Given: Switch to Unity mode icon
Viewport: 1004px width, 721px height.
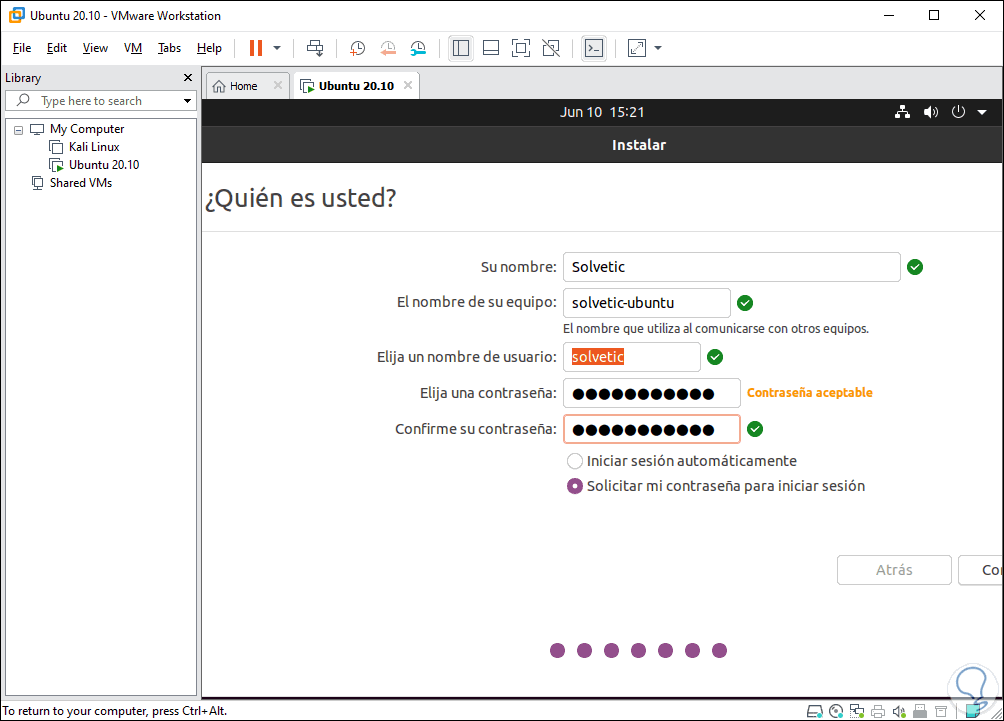Looking at the screenshot, I should [551, 48].
